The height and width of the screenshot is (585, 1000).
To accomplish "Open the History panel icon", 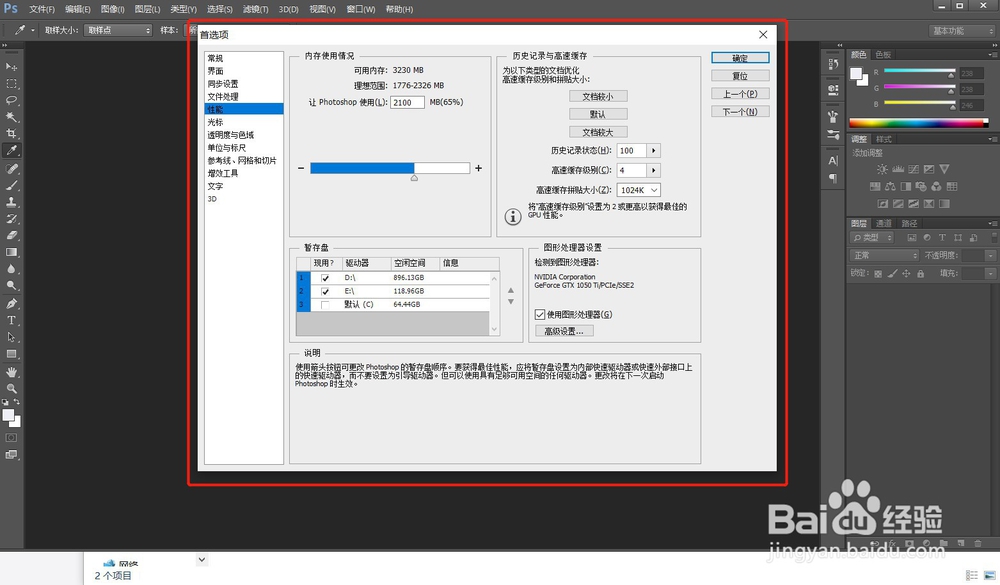I will [x=833, y=64].
